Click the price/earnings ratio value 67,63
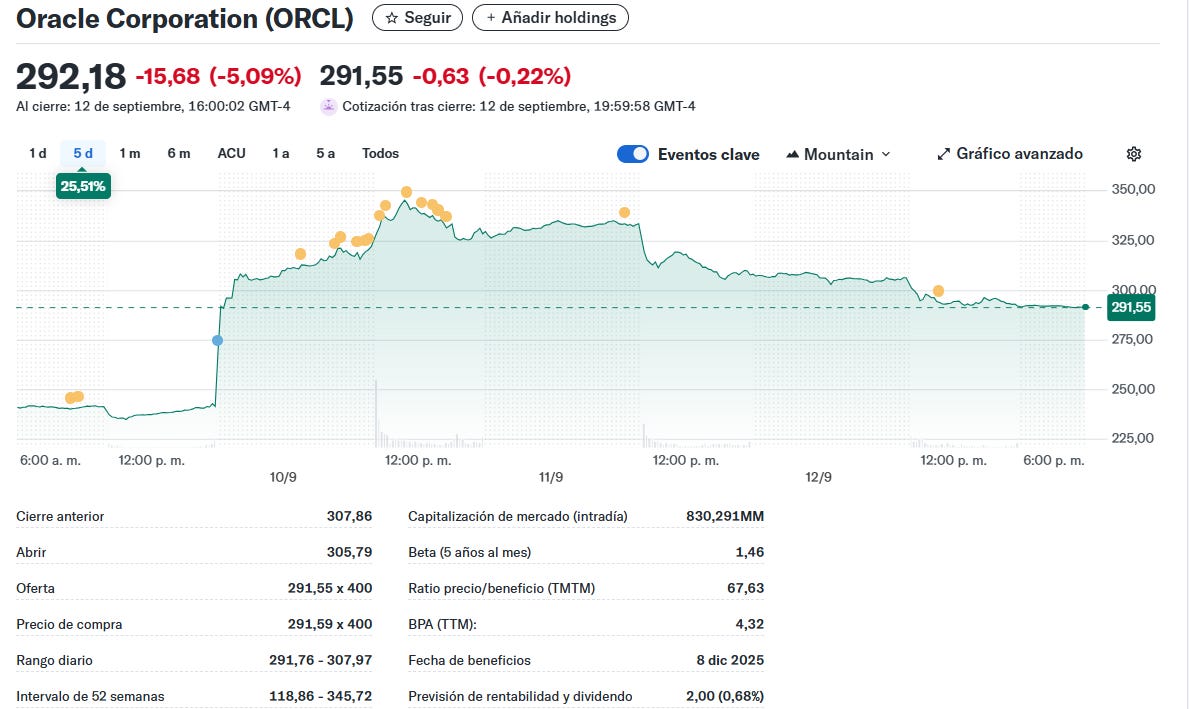Image resolution: width=1189 pixels, height=709 pixels. [x=745, y=588]
